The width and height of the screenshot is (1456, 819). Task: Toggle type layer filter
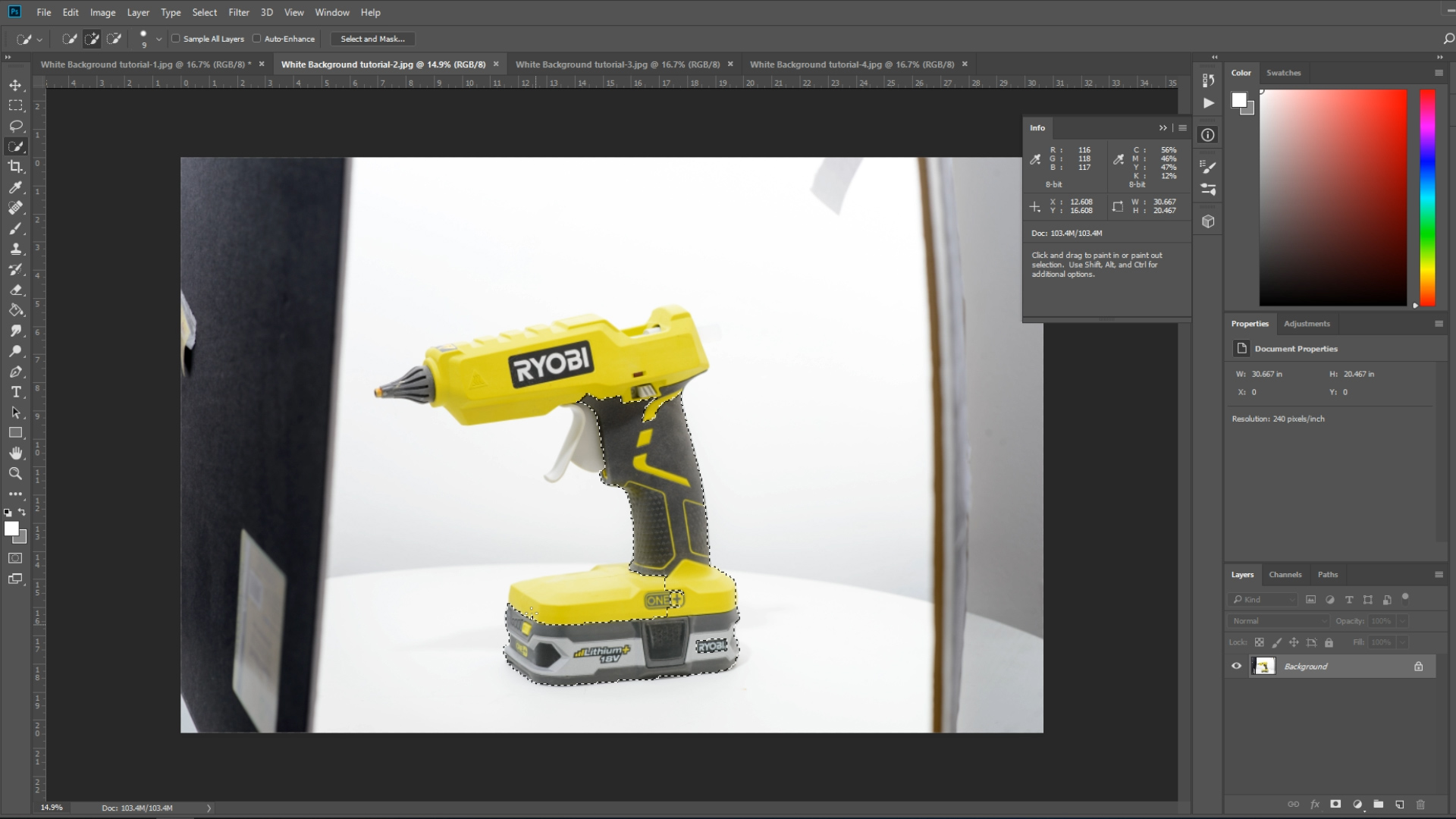[1349, 600]
